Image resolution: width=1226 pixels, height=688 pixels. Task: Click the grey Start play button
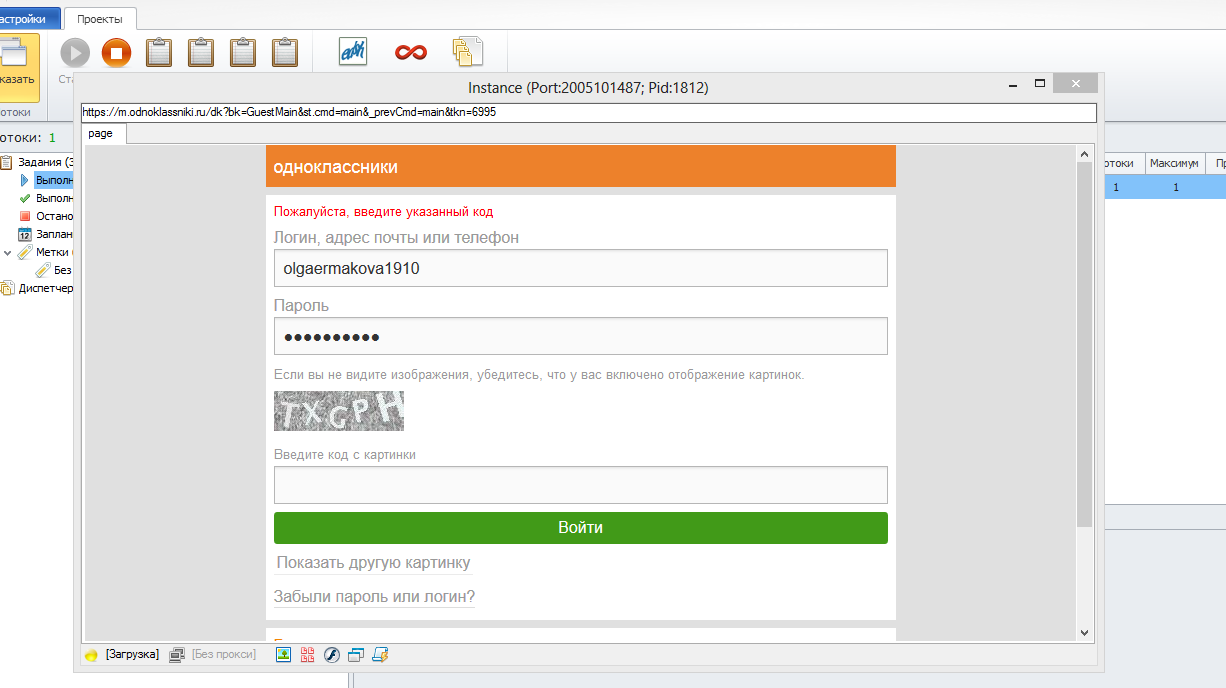pos(75,53)
